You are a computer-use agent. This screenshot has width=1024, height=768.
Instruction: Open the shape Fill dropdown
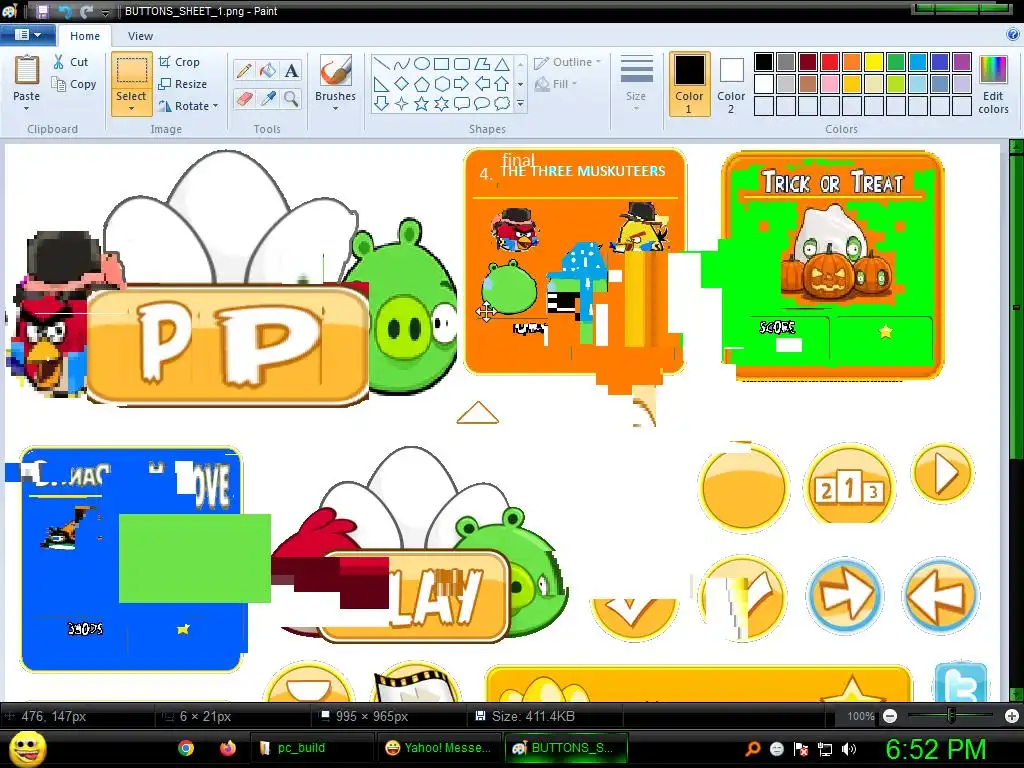point(556,84)
